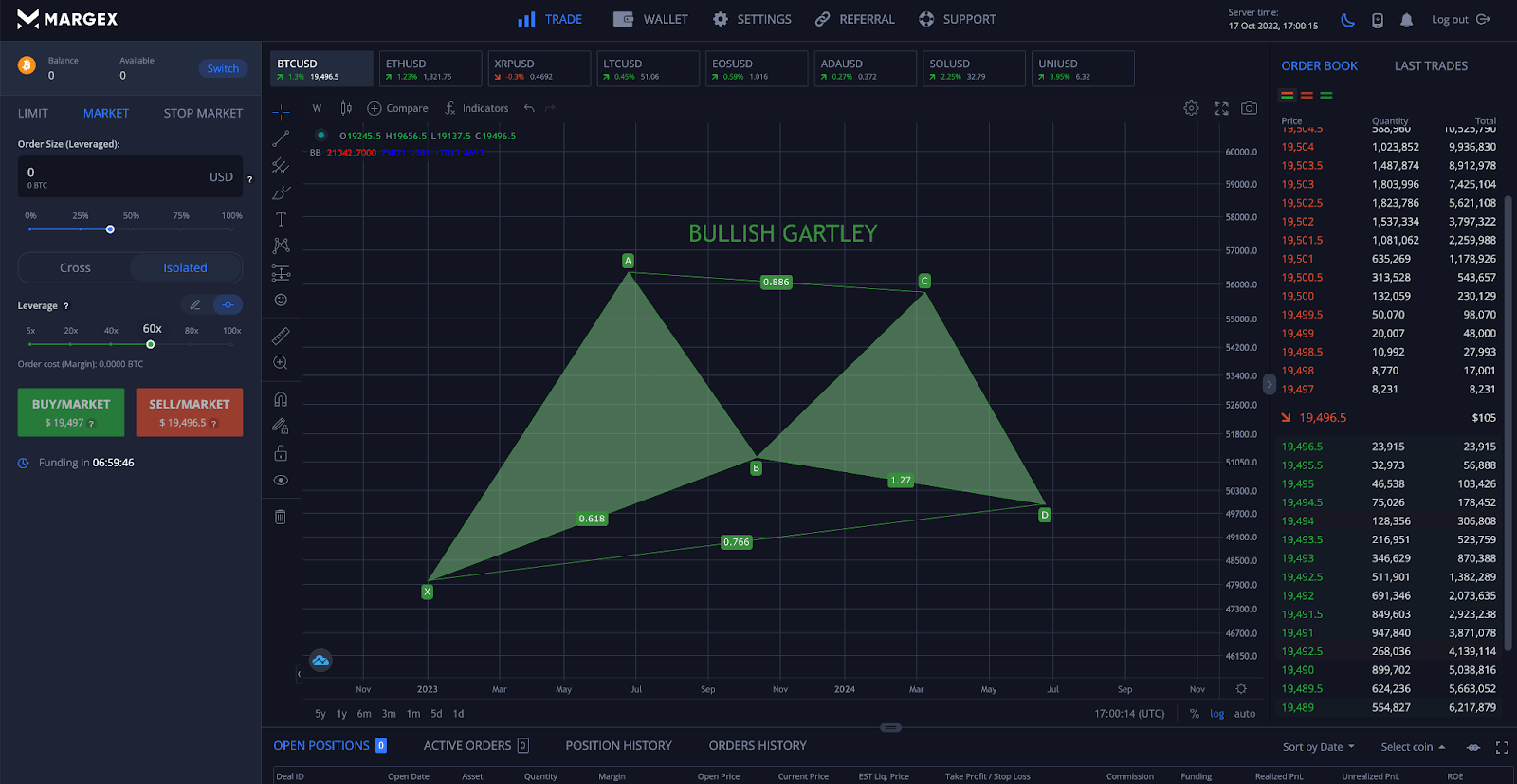The image size is (1517, 784).
Task: Open notifications bell icon
Action: coord(1406,20)
